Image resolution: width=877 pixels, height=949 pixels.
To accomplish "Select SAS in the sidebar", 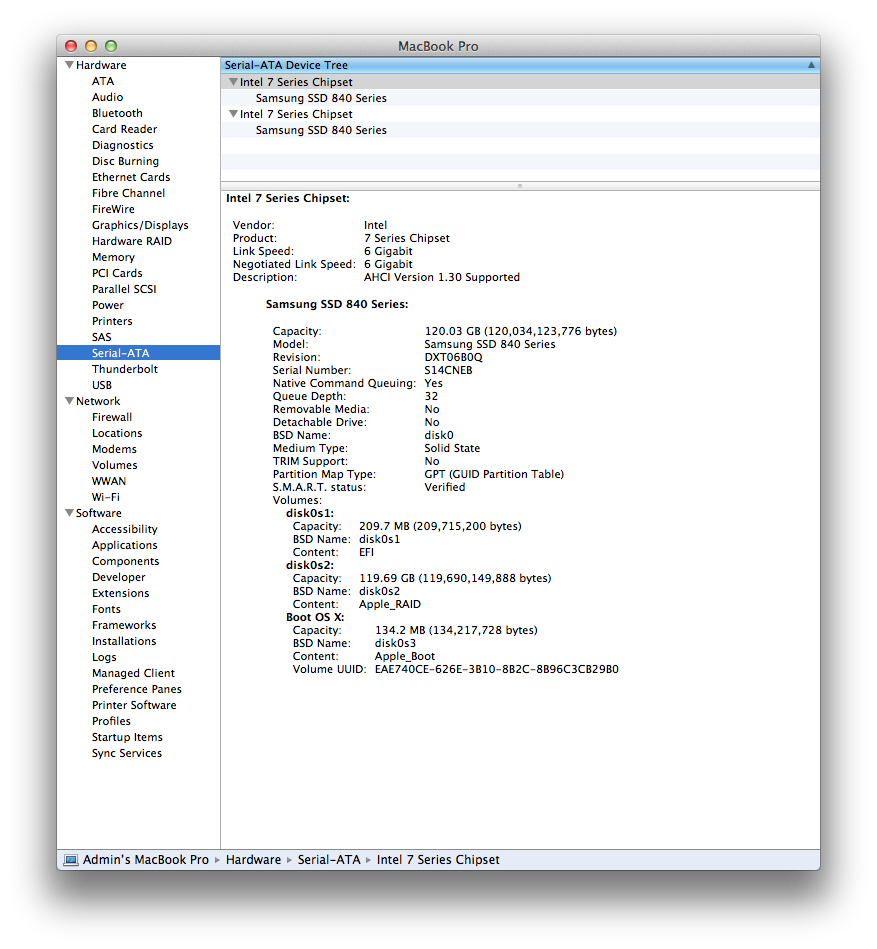I will tap(102, 337).
